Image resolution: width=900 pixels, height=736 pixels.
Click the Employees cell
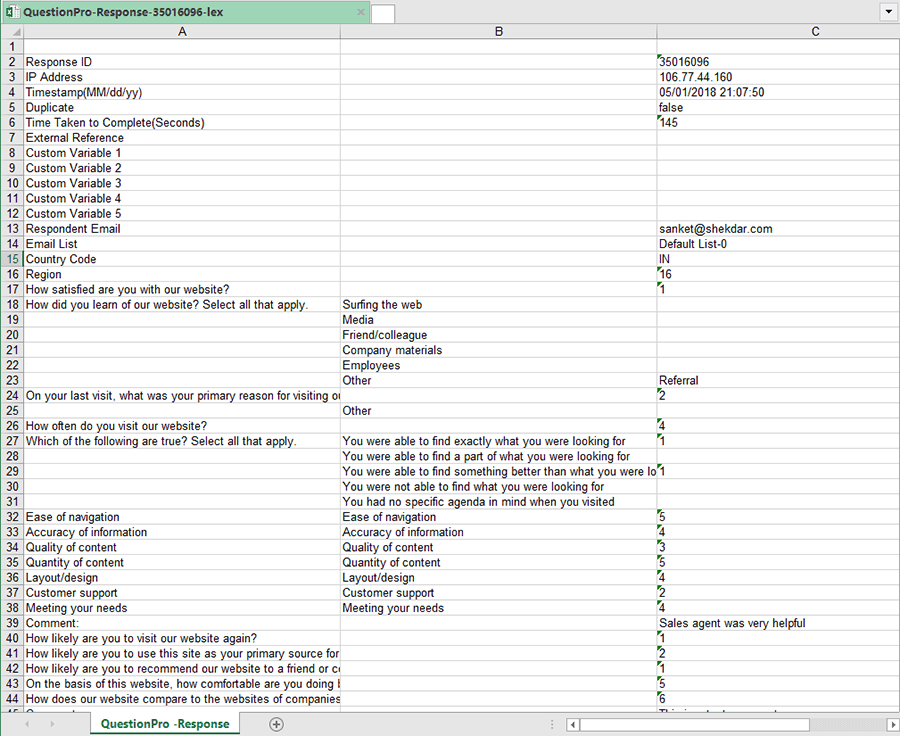[498, 365]
